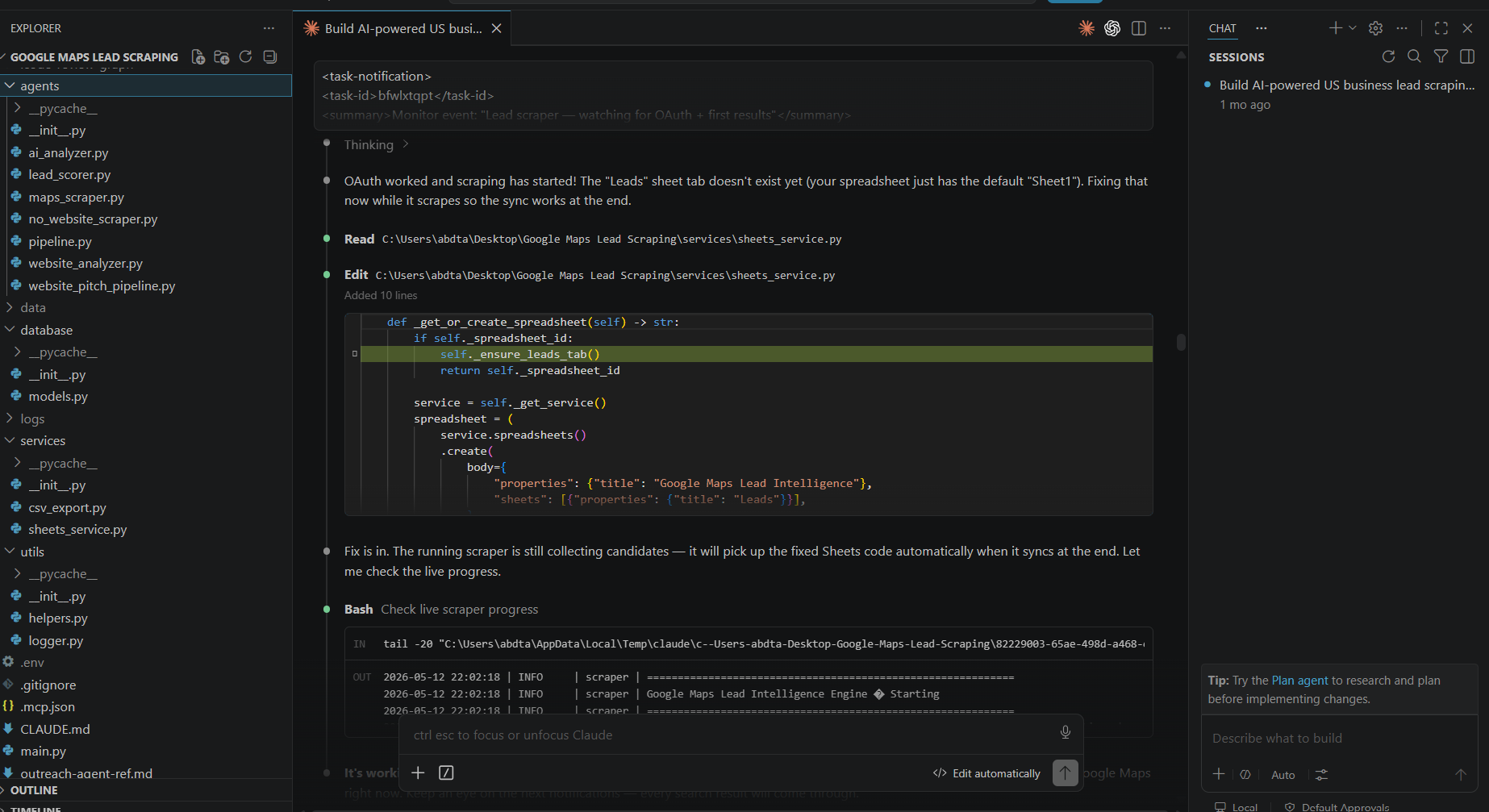Open the Explorer views and more actions menu
Image resolution: width=1489 pixels, height=812 pixels.
coord(269,28)
